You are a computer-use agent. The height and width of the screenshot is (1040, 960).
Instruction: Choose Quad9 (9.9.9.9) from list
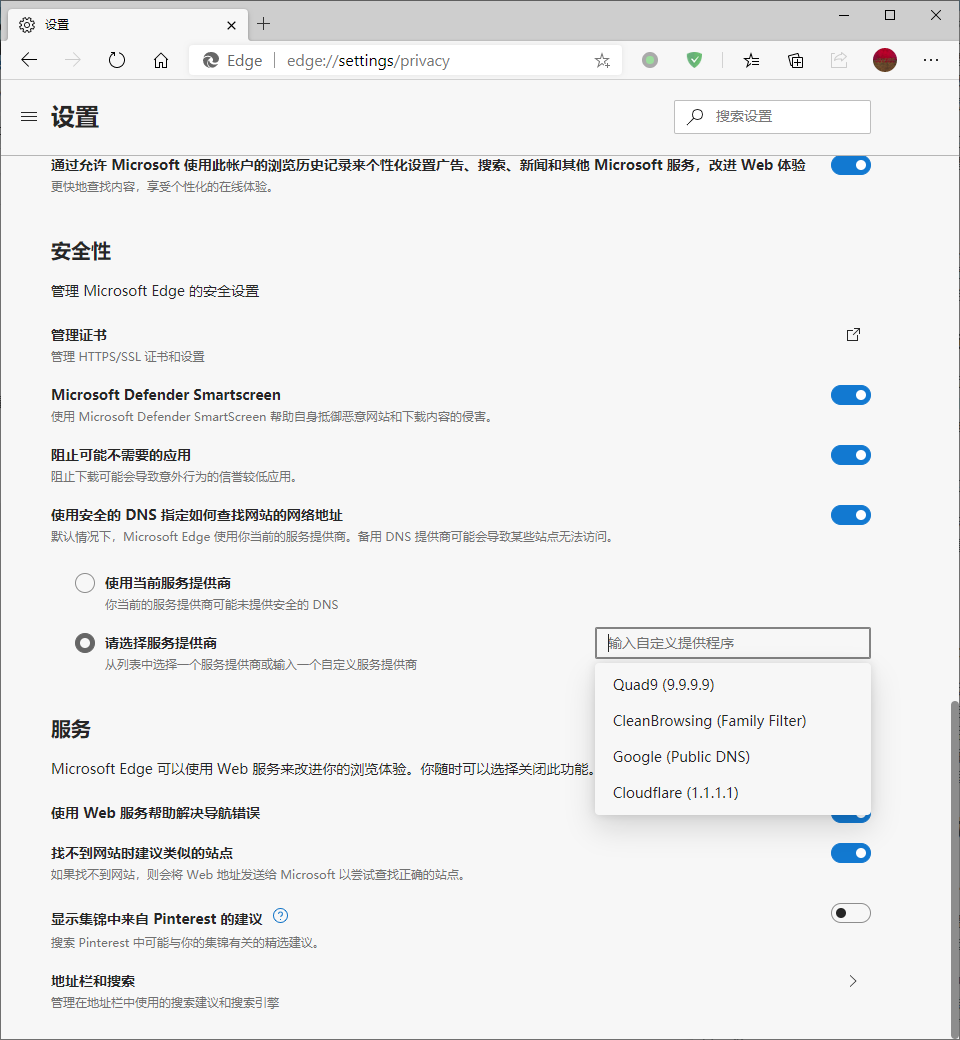click(732, 684)
